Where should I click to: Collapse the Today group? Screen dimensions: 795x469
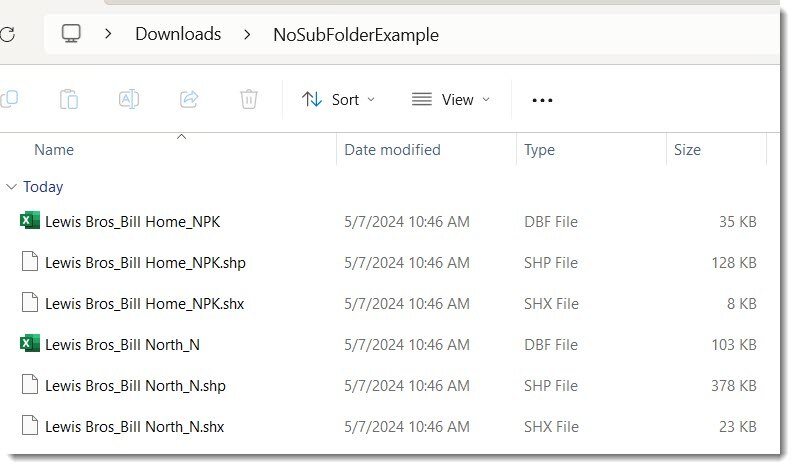(x=11, y=186)
